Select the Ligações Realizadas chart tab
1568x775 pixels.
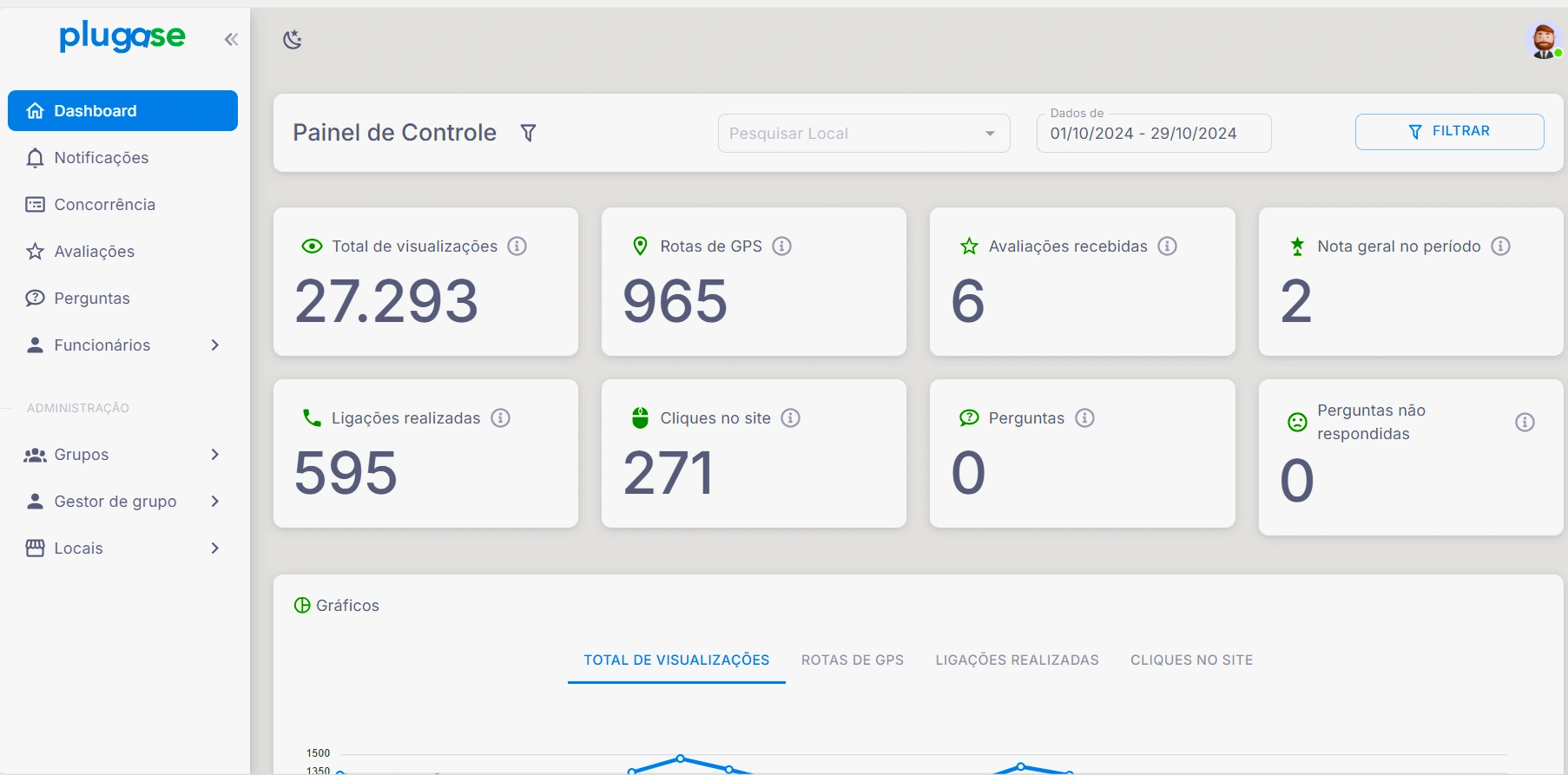coord(1017,660)
